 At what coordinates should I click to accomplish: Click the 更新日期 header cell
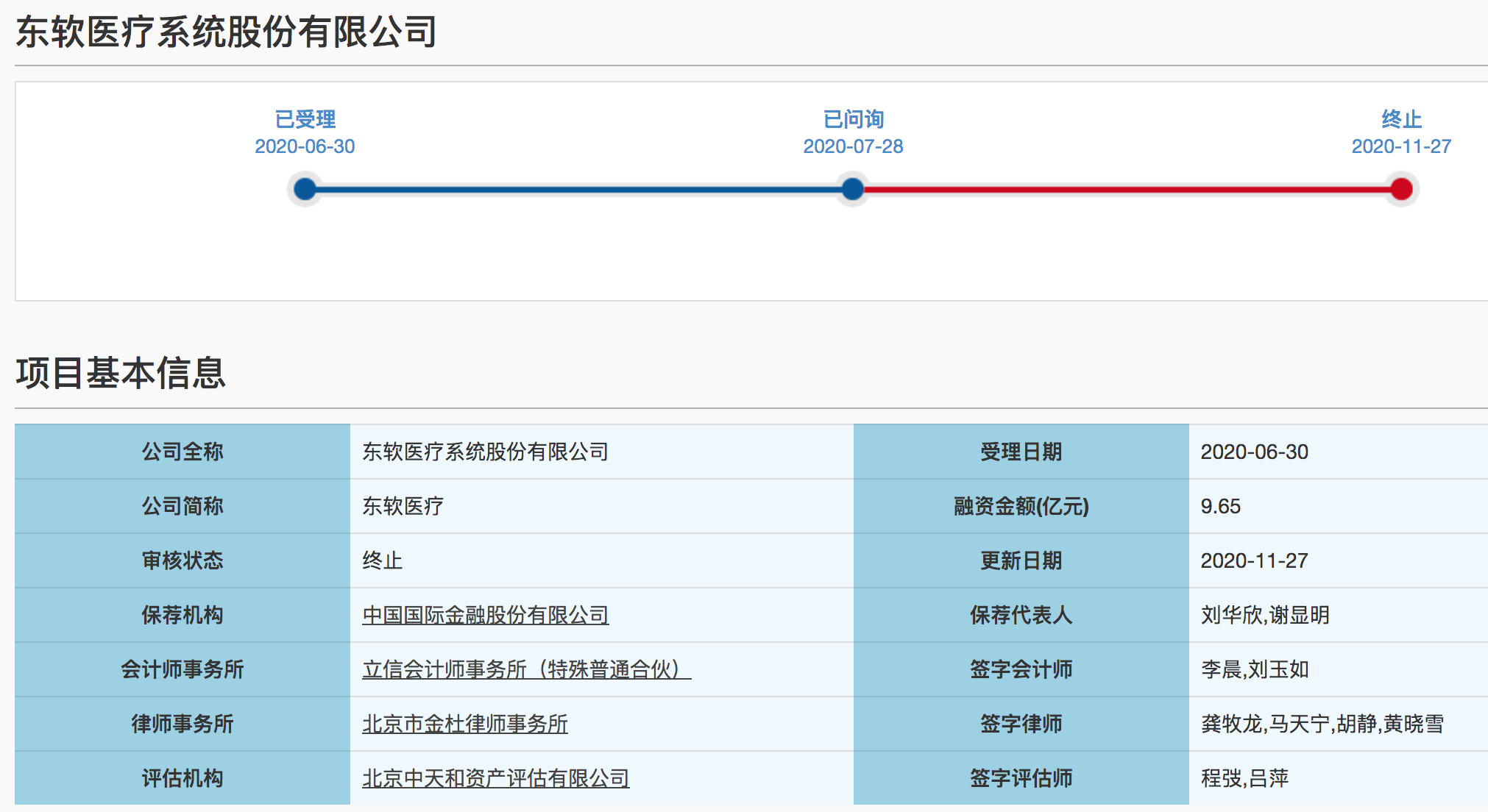pos(1021,560)
